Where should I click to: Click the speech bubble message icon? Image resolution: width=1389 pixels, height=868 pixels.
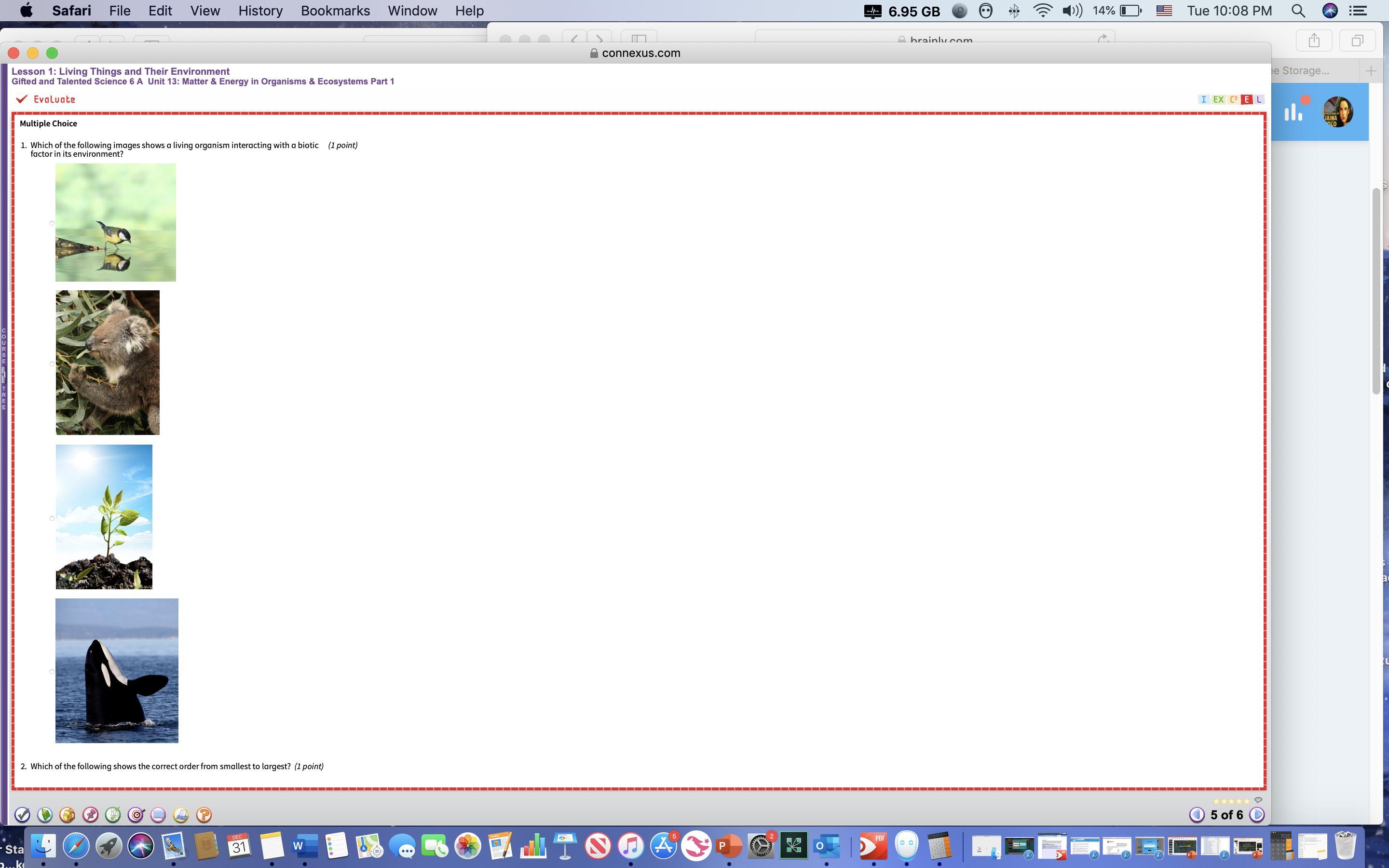158,814
